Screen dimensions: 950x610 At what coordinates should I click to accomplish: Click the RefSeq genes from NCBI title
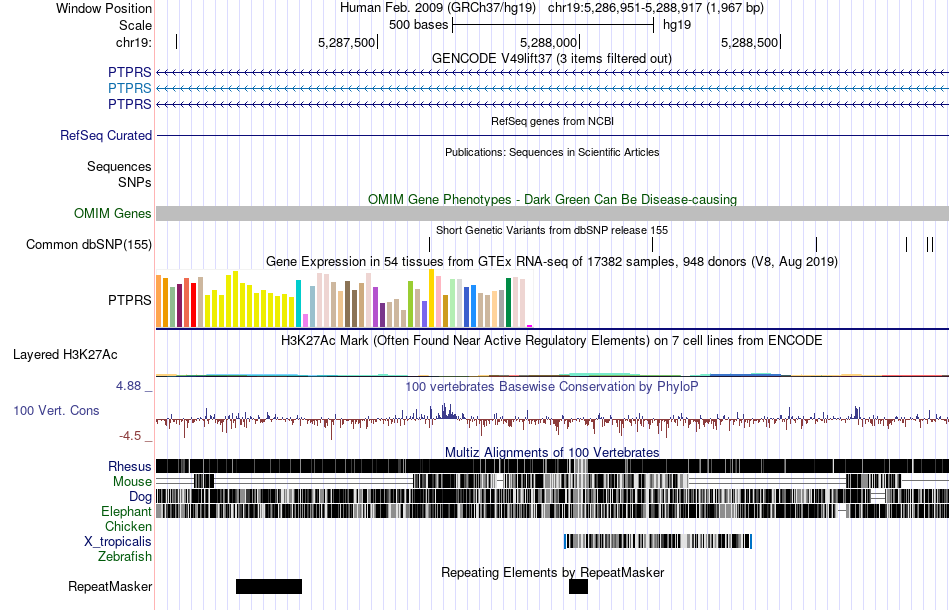point(552,121)
